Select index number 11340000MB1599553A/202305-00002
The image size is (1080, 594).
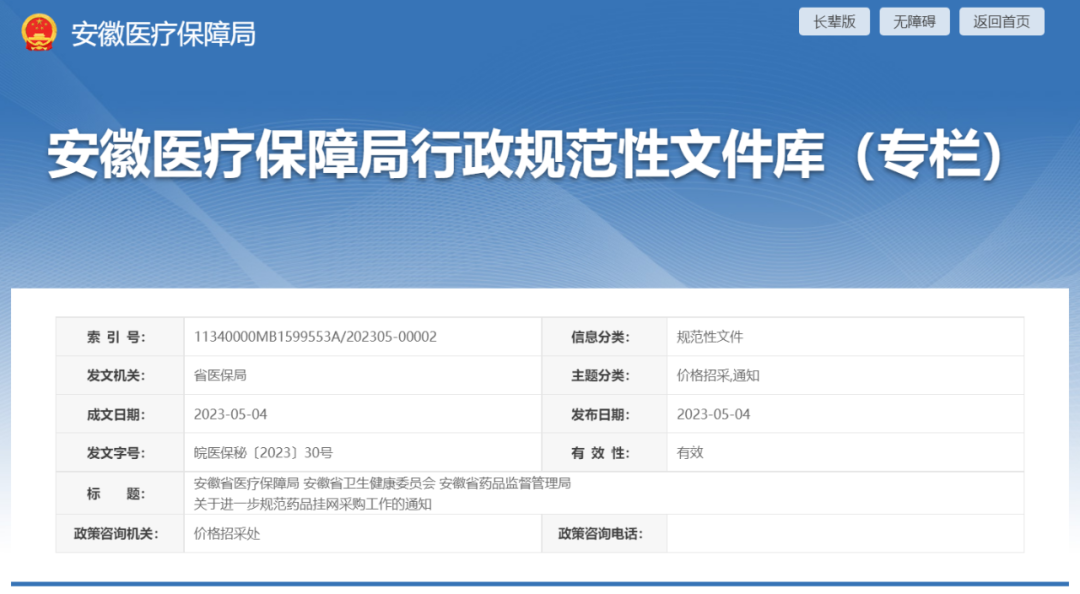[x=315, y=337]
